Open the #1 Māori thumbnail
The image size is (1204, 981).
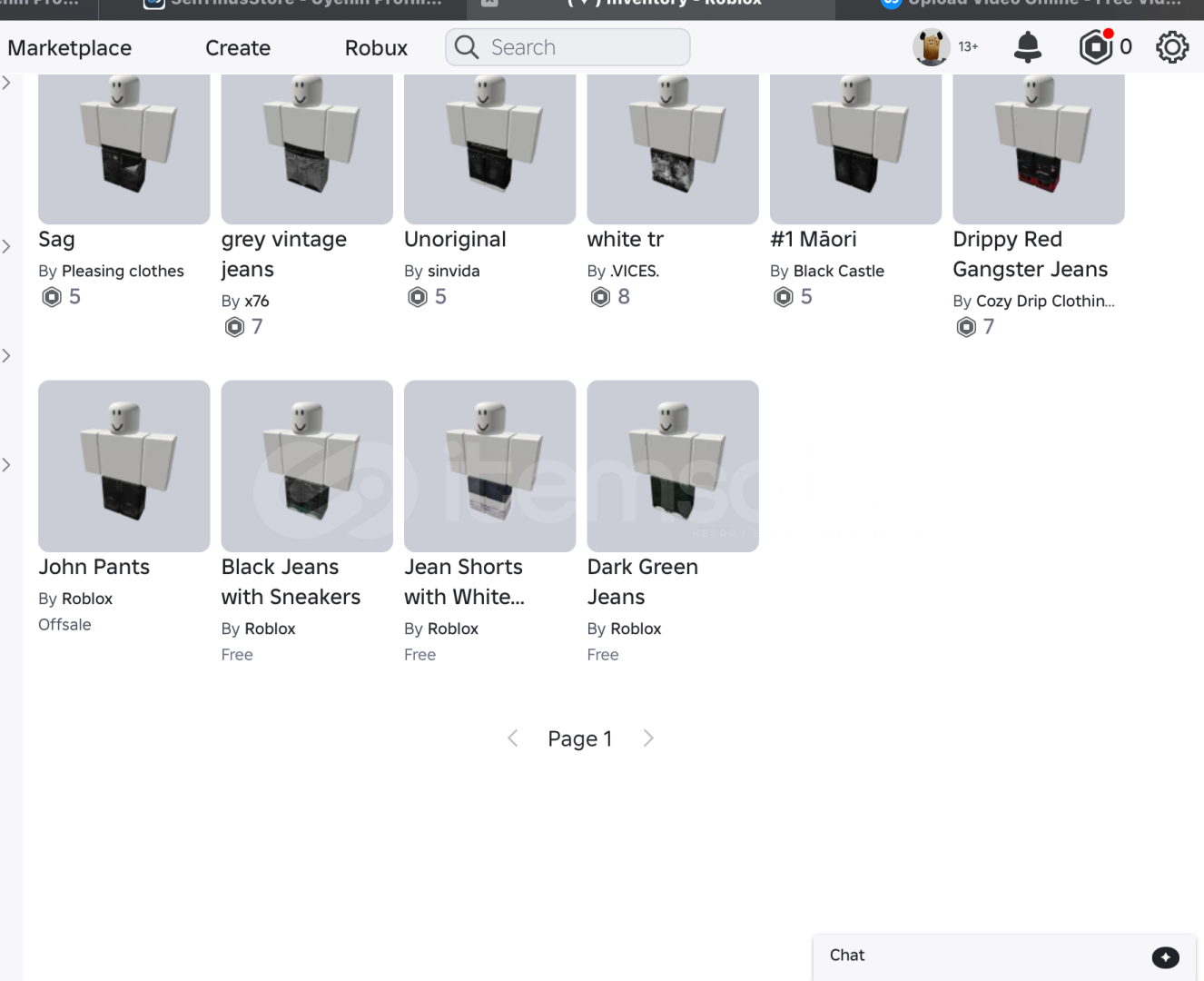(856, 149)
